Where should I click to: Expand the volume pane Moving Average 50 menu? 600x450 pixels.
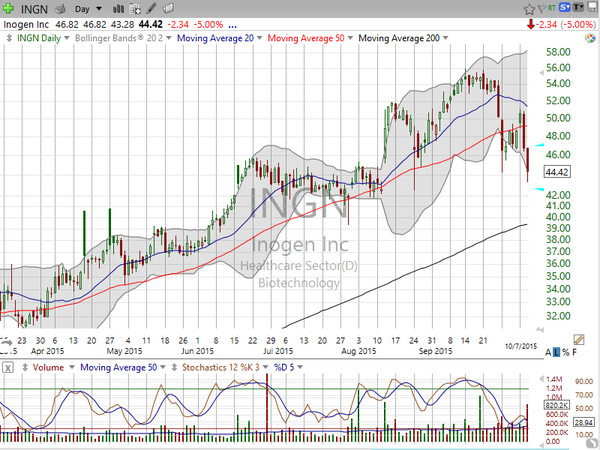(x=163, y=367)
